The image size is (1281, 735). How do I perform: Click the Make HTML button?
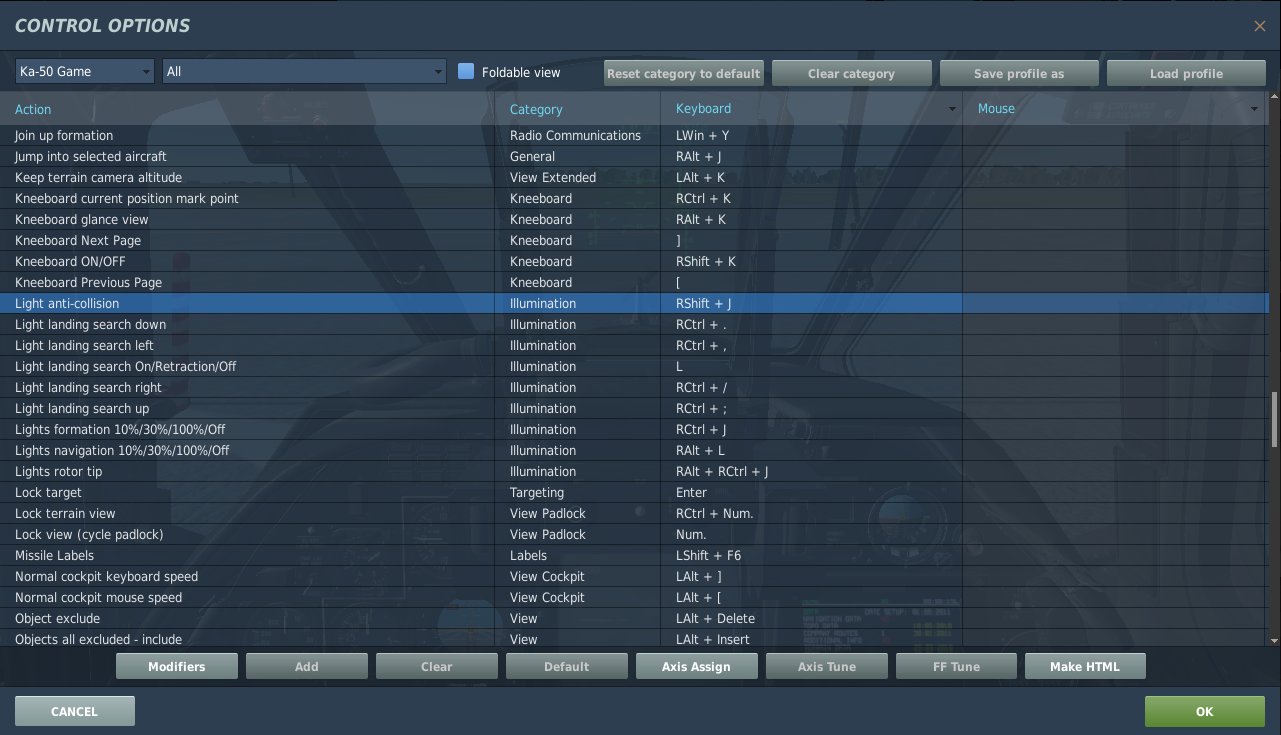click(x=1085, y=666)
